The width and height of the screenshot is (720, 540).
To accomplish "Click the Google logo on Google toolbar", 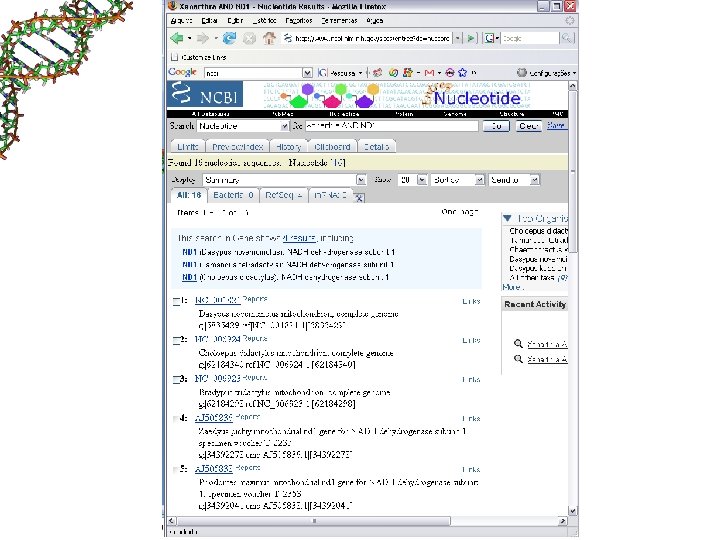I will tap(183, 72).
